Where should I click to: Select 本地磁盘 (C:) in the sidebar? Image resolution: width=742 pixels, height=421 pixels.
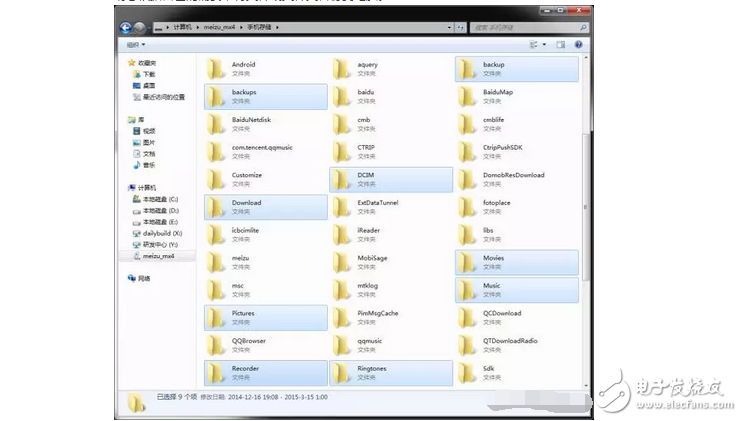[x=159, y=199]
